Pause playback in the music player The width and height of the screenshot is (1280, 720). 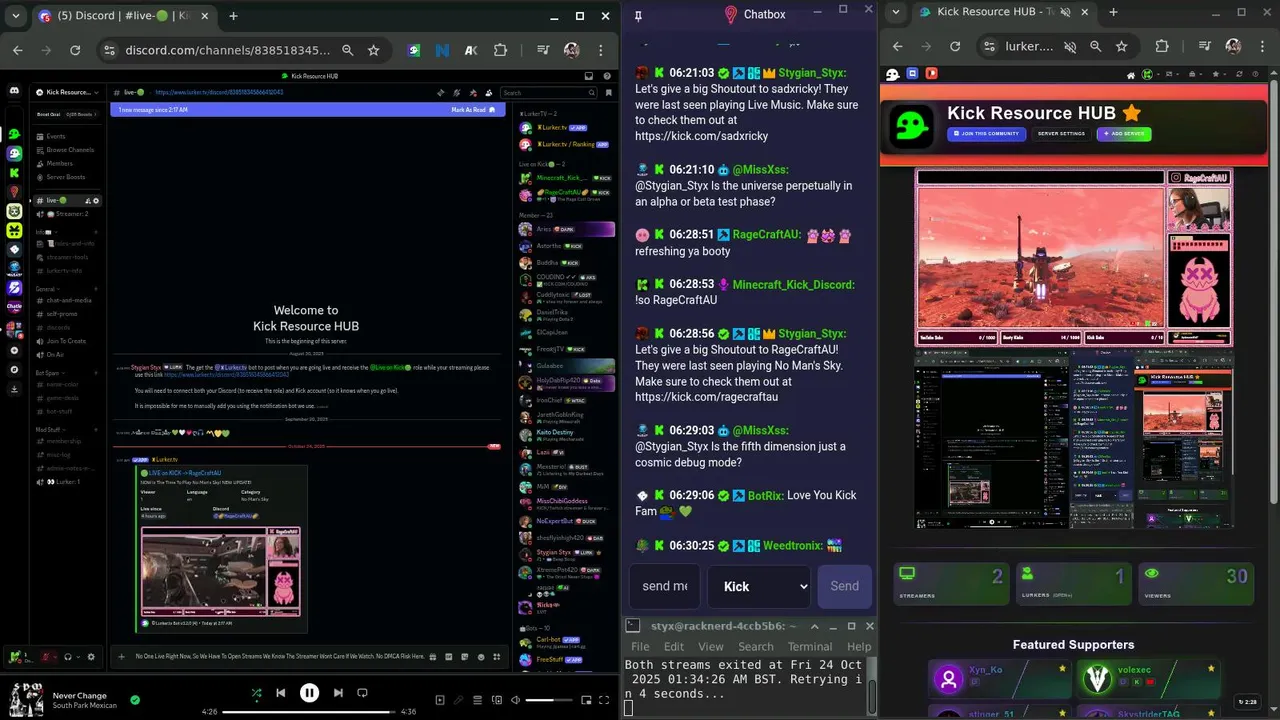[x=309, y=692]
